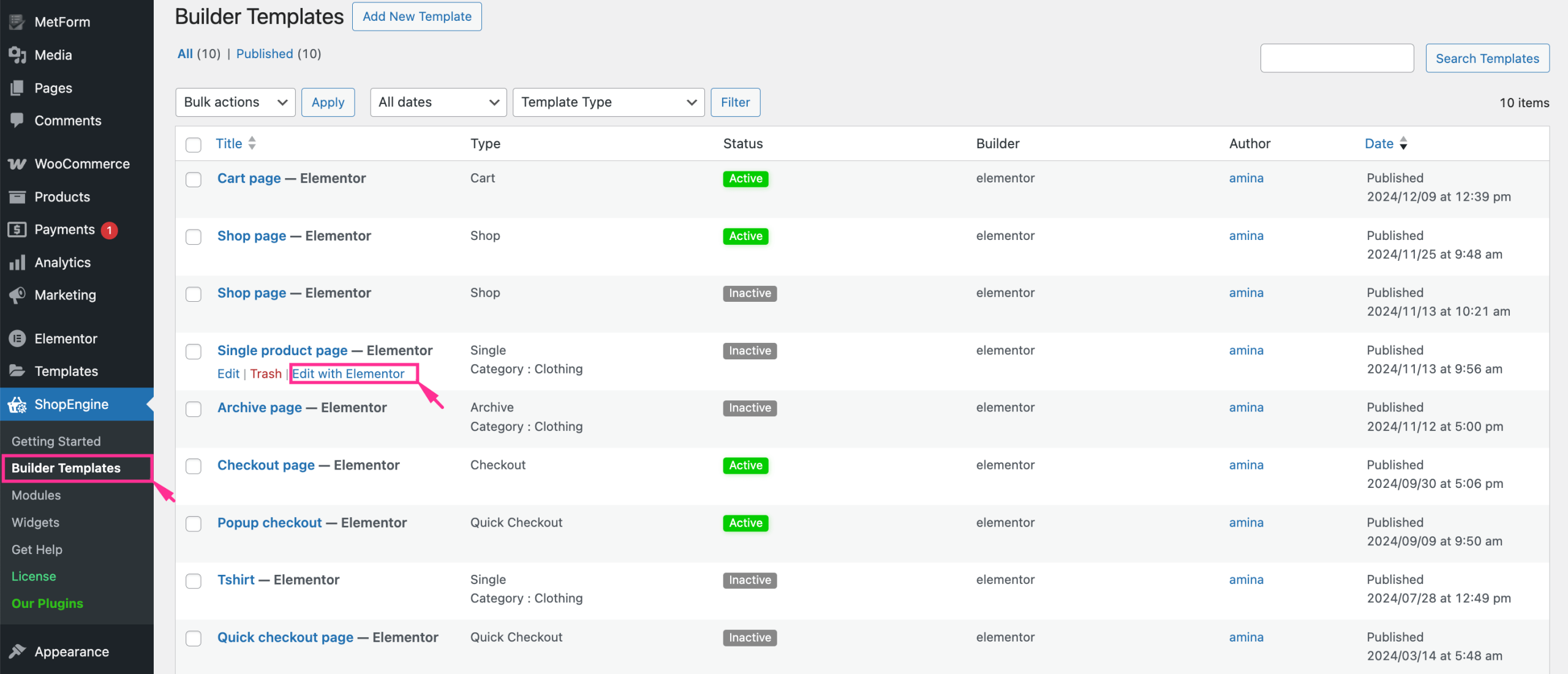Click the Status column header
This screenshot has height=674, width=1568.
(x=743, y=143)
